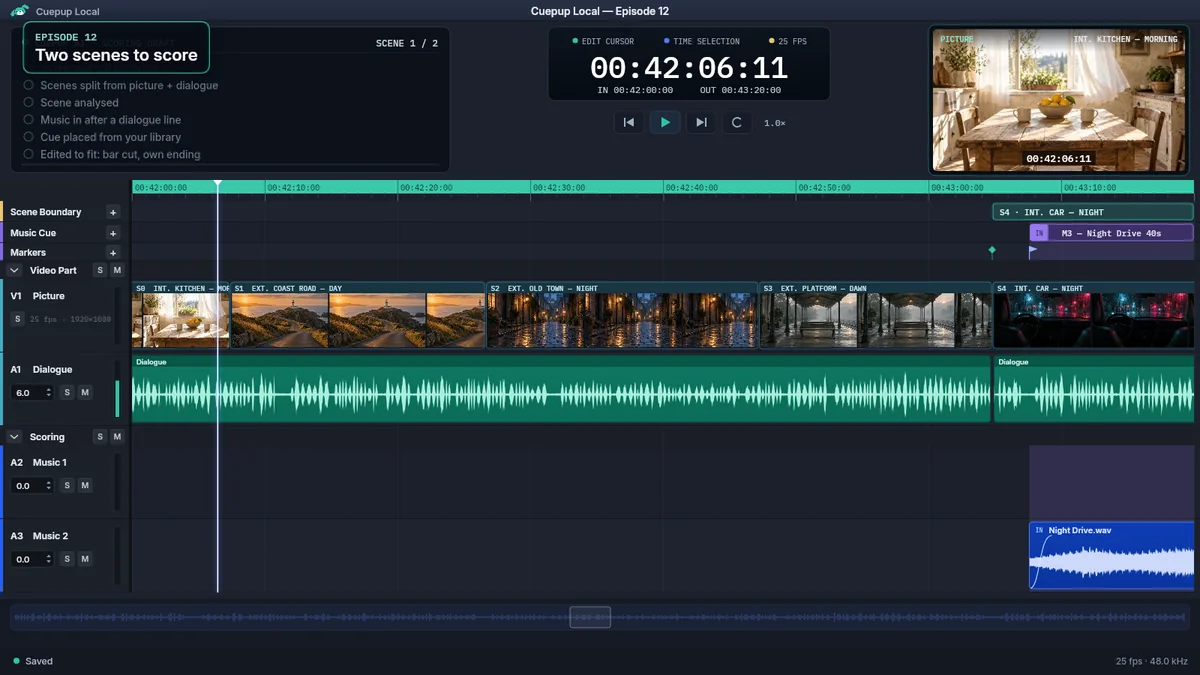Screen dimensions: 1200x675
Task: Click the EDIT CURSOR legend label
Action: click(603, 41)
